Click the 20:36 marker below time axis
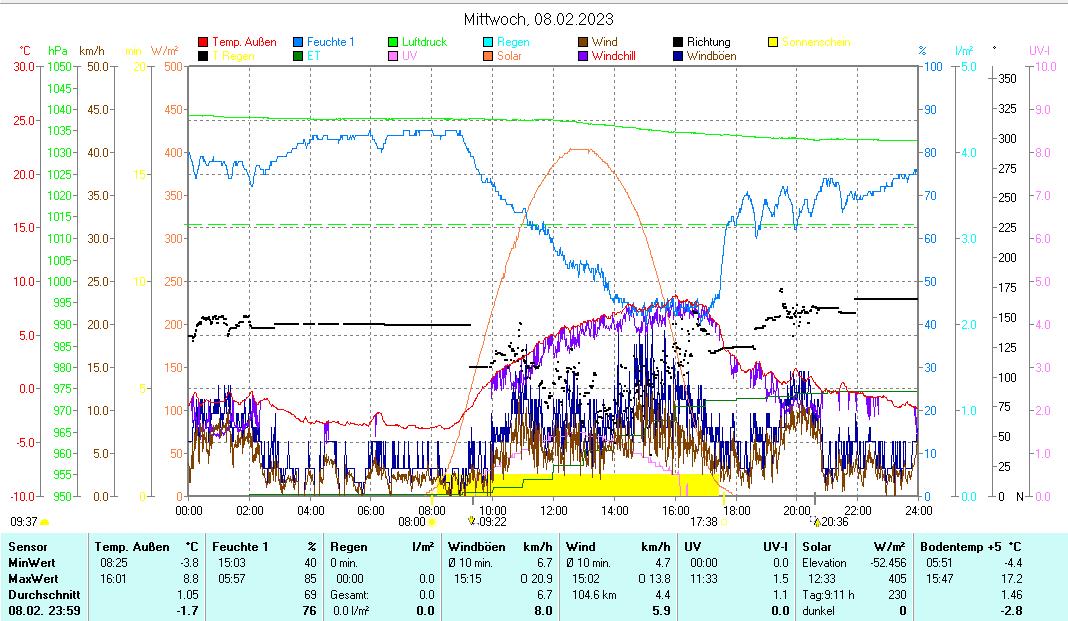 833,521
